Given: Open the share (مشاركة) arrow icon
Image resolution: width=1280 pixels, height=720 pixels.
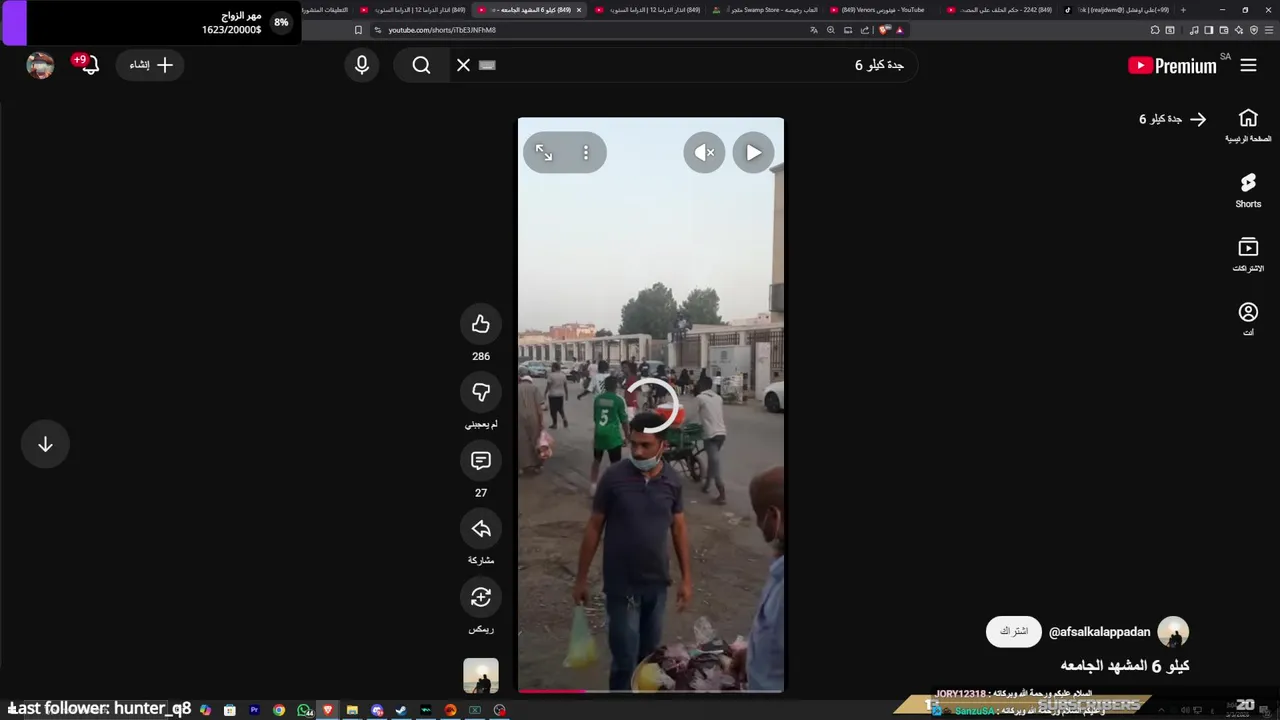Looking at the screenshot, I should pos(481,528).
